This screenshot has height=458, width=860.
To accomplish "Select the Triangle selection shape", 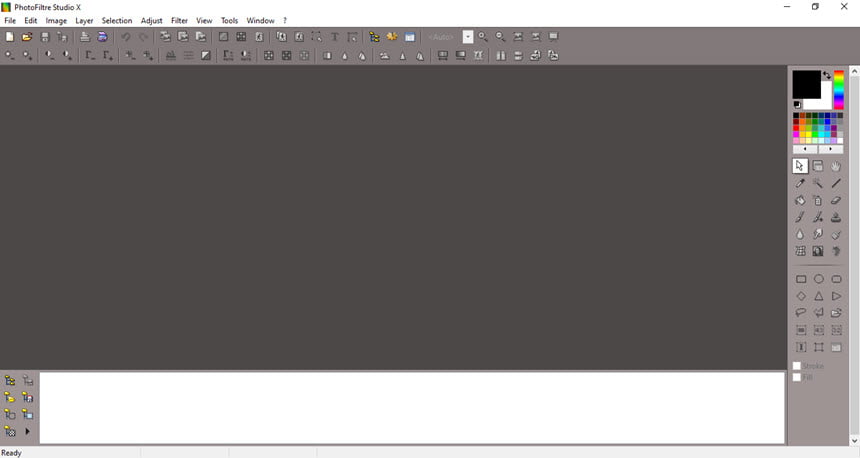I will point(818,296).
